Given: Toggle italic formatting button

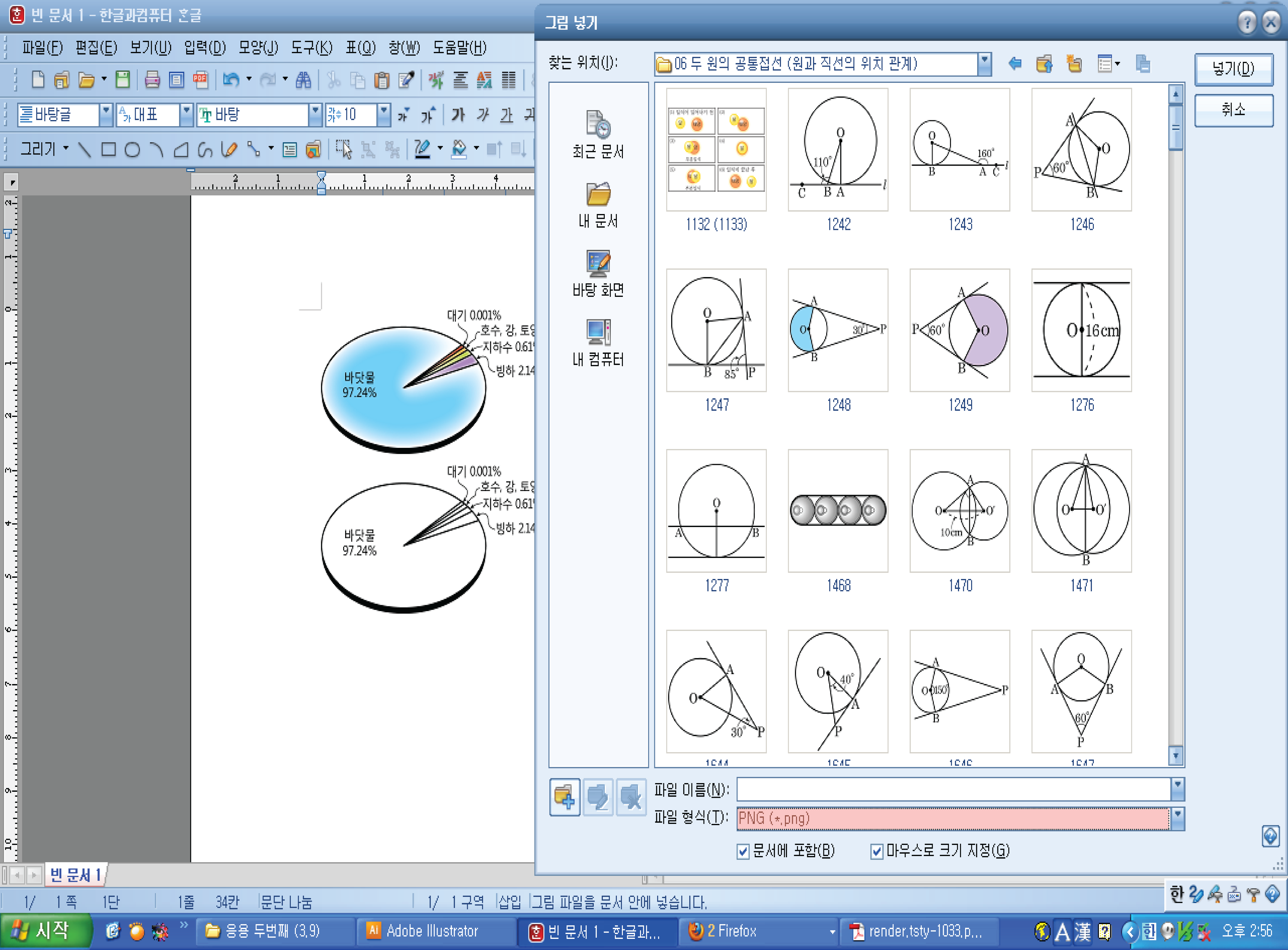Looking at the screenshot, I should 483,115.
